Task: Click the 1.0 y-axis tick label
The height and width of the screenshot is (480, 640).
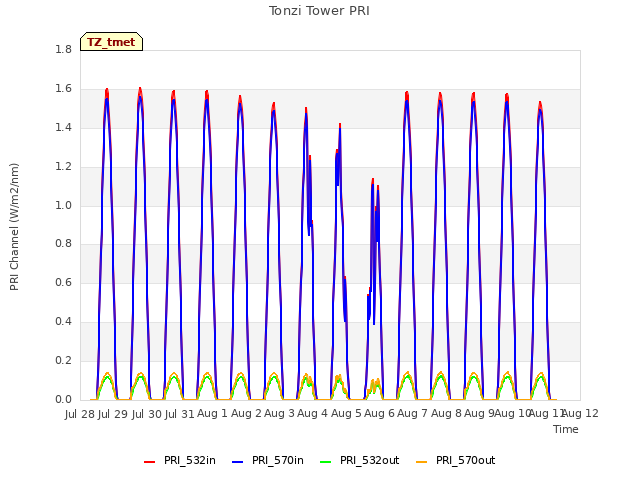Action: click(x=64, y=205)
